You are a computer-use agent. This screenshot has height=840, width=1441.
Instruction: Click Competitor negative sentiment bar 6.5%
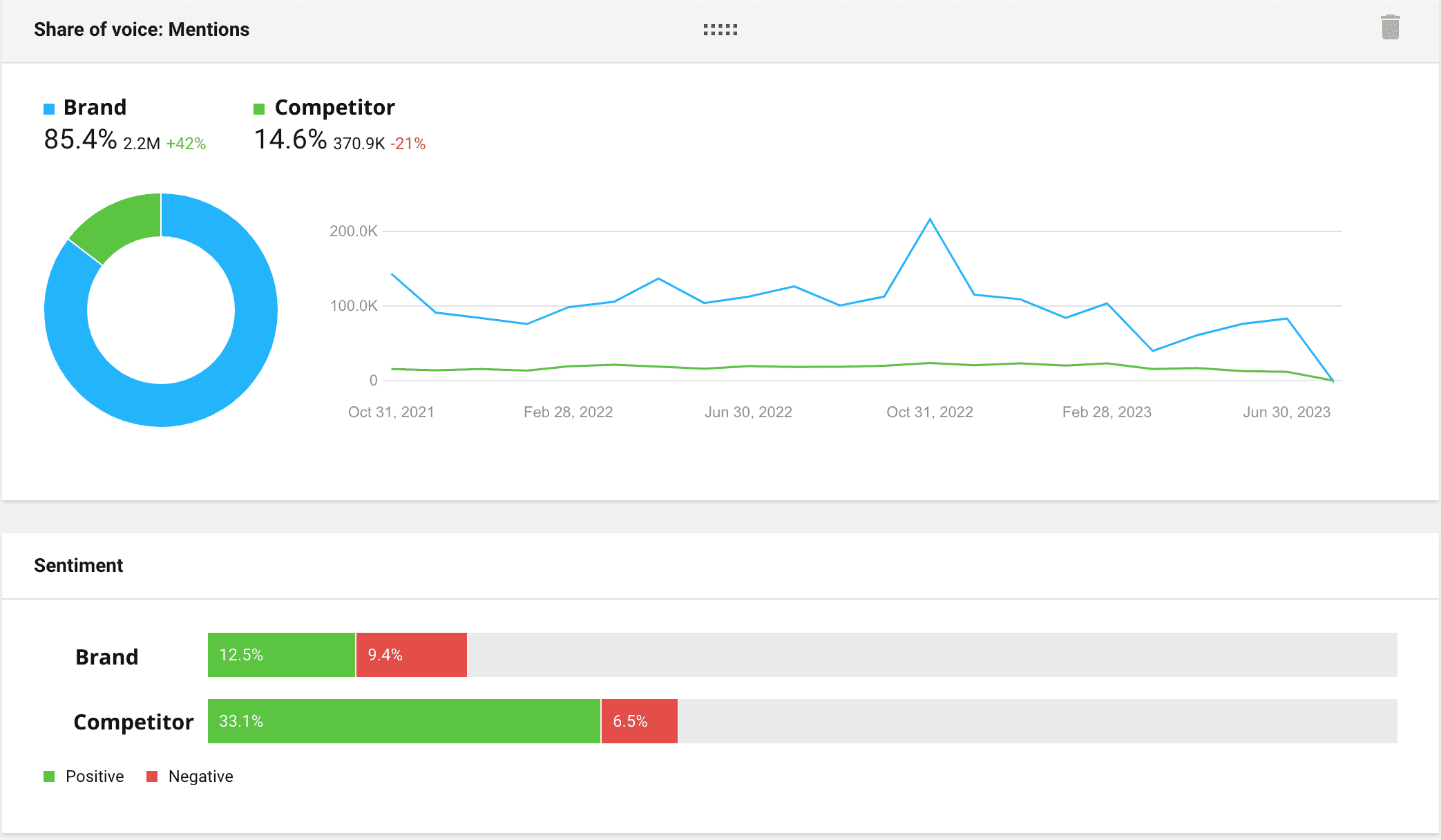click(x=640, y=721)
